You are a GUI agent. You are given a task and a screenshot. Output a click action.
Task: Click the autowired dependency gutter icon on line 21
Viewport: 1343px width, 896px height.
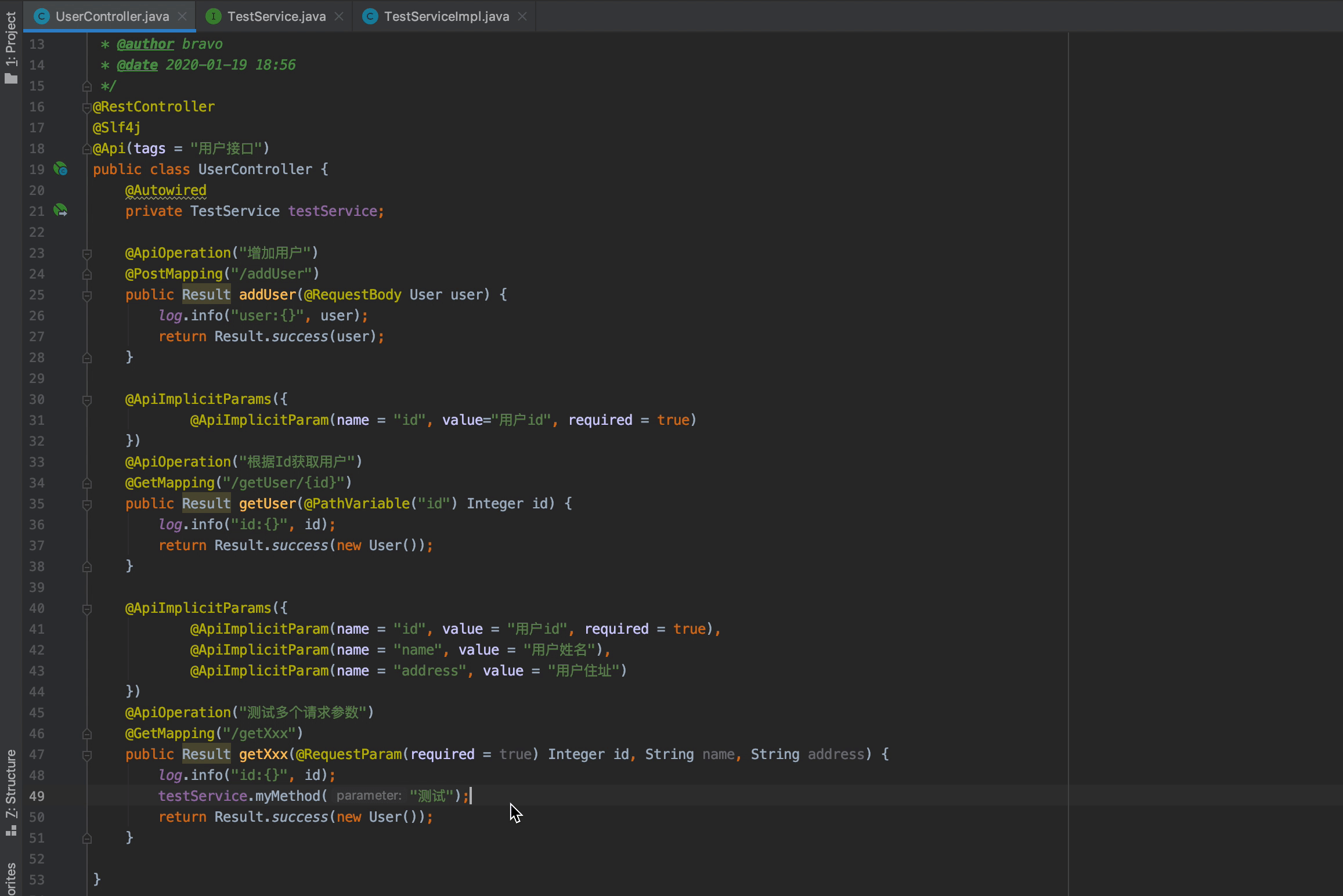click(60, 211)
